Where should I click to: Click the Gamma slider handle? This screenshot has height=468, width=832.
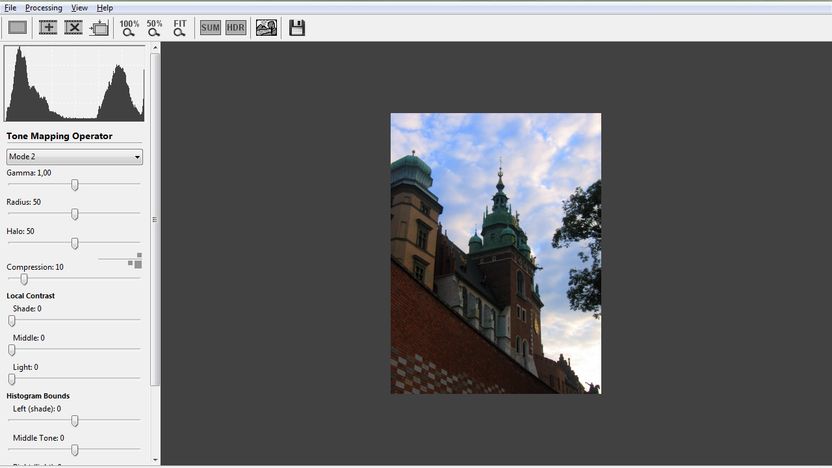pos(75,185)
